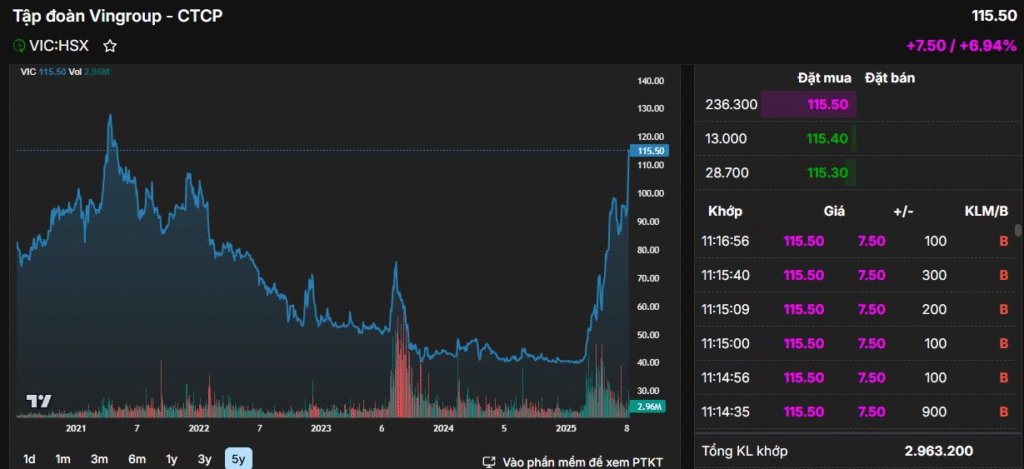Click the blue 115.50 price tag on axis
The image size is (1024, 469).
tap(650, 151)
